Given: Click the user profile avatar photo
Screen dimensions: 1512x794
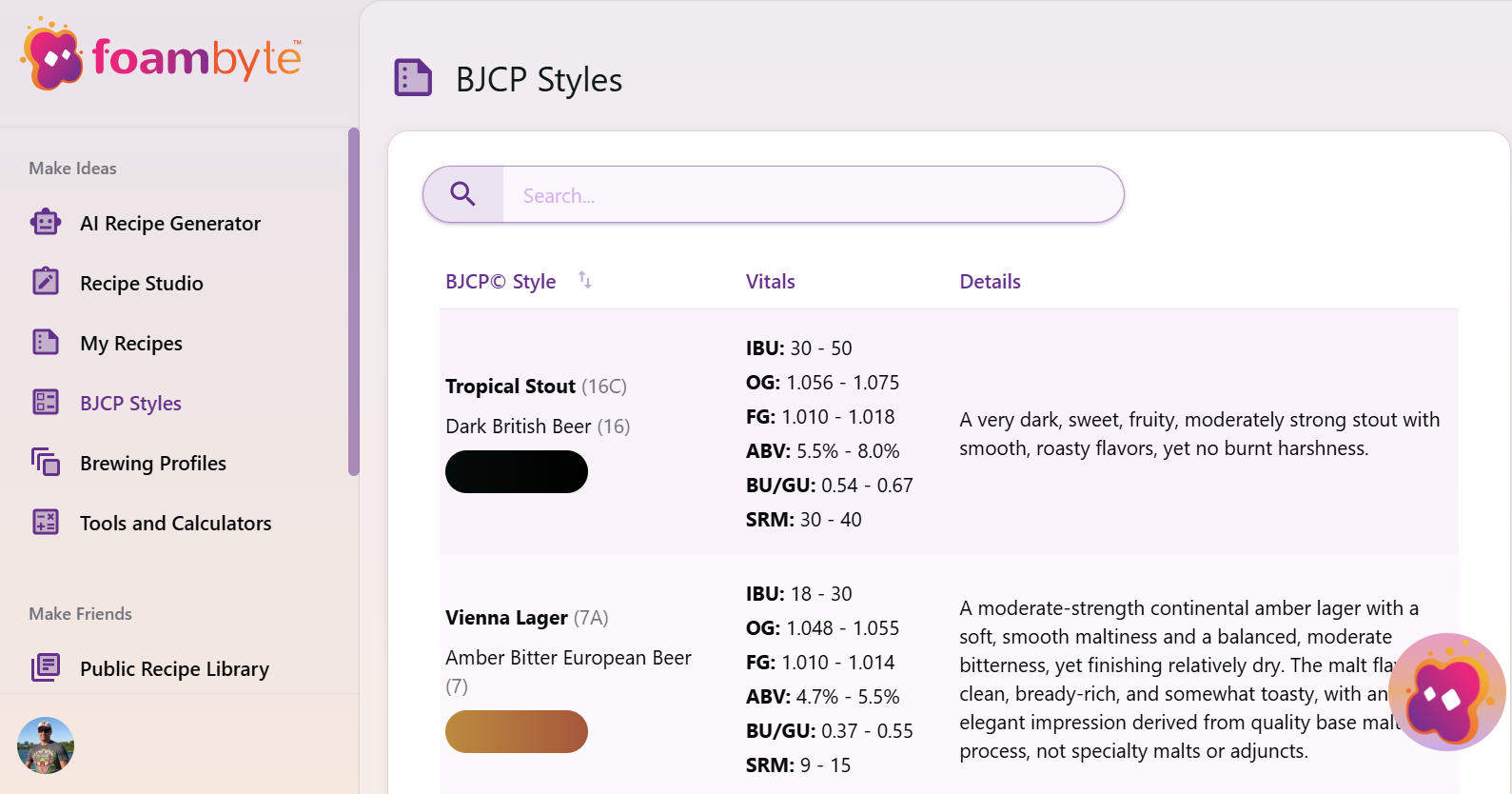Looking at the screenshot, I should (x=46, y=745).
